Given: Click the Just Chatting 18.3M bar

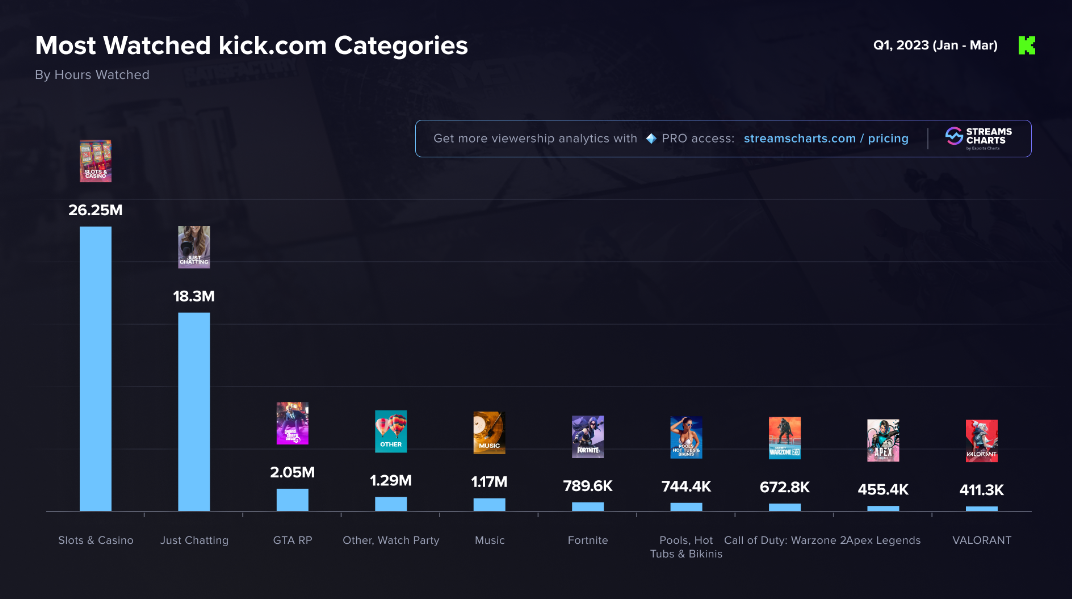Looking at the screenshot, I should [x=194, y=412].
